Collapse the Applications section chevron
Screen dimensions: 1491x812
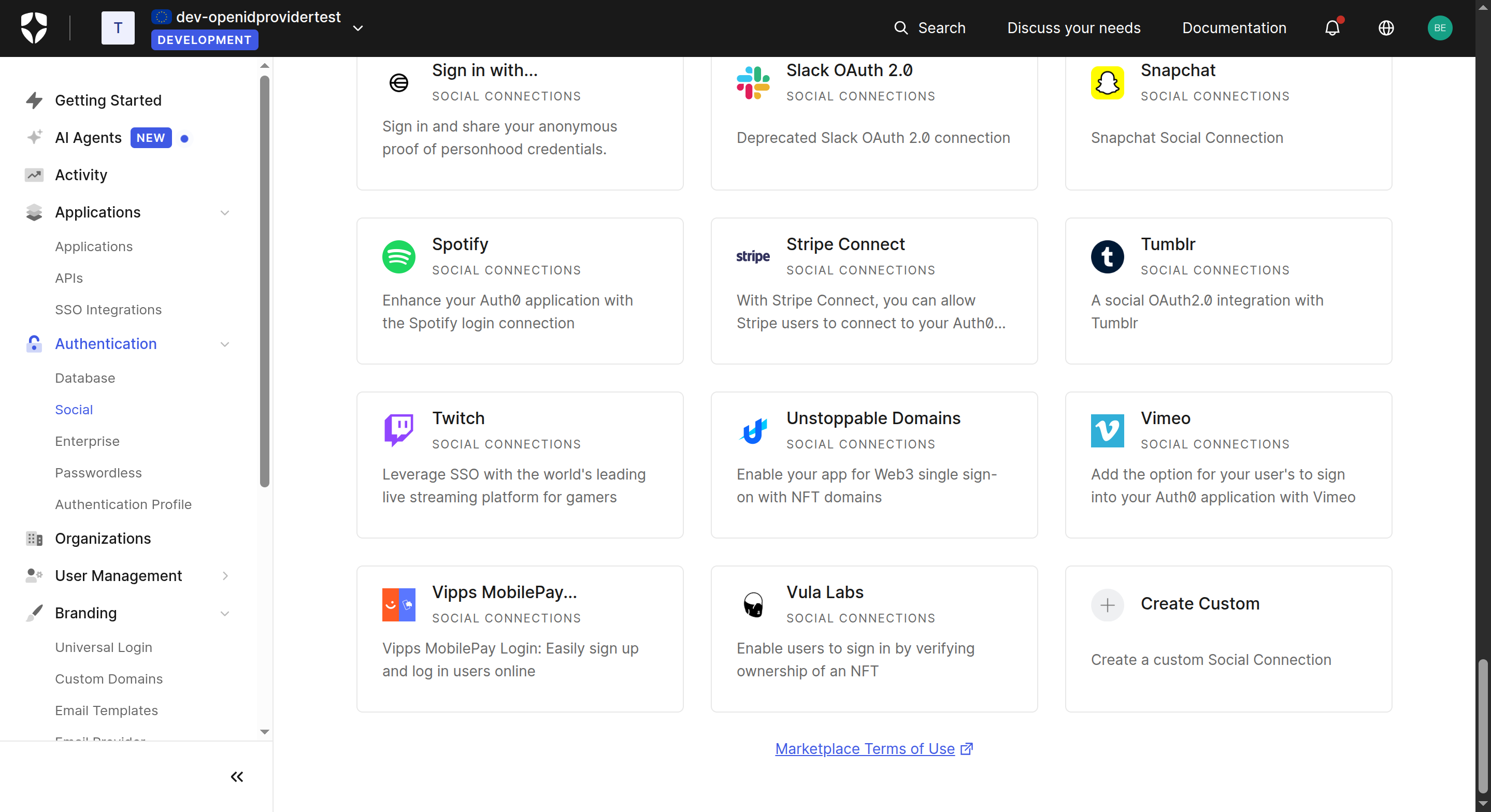tap(224, 212)
